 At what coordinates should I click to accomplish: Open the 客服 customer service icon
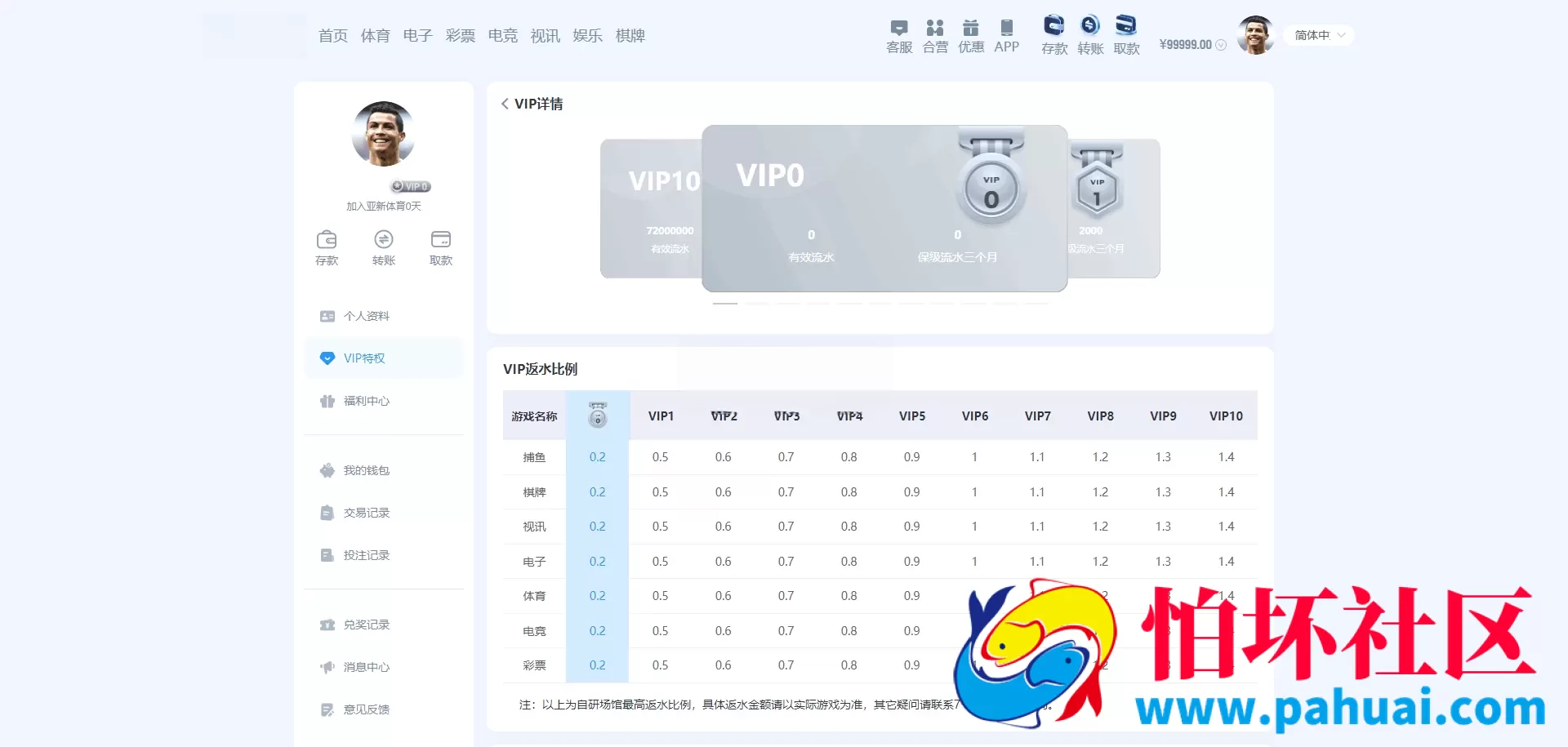click(899, 37)
